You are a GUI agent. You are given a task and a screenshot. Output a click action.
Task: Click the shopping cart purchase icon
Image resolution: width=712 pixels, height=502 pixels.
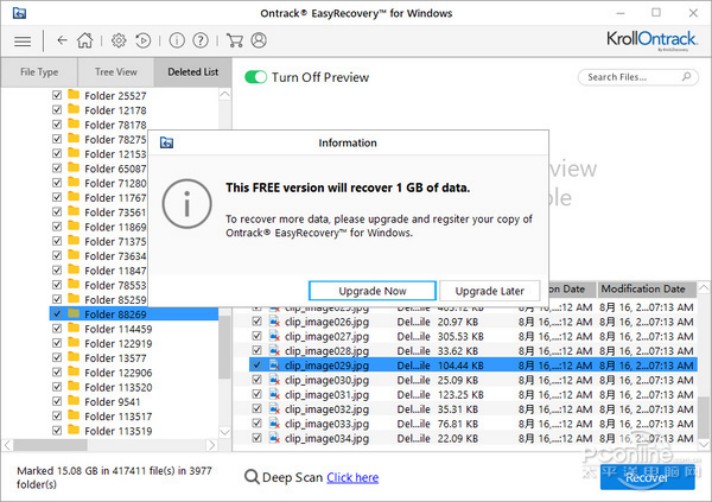(234, 40)
